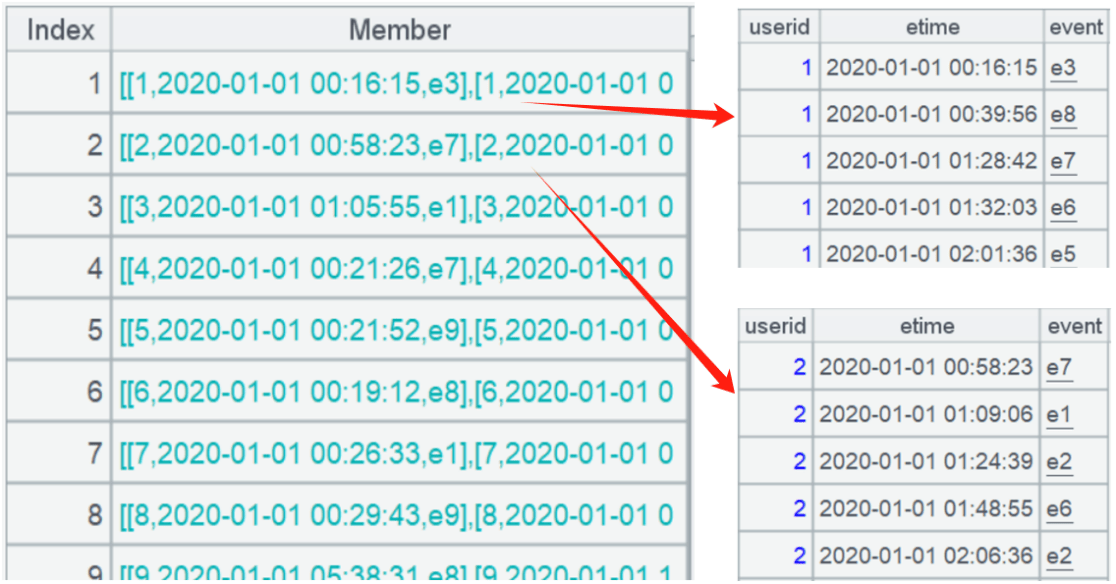Select etime 2020-01-01 01:32:03 cell
The height and width of the screenshot is (584, 1116).
(932, 207)
